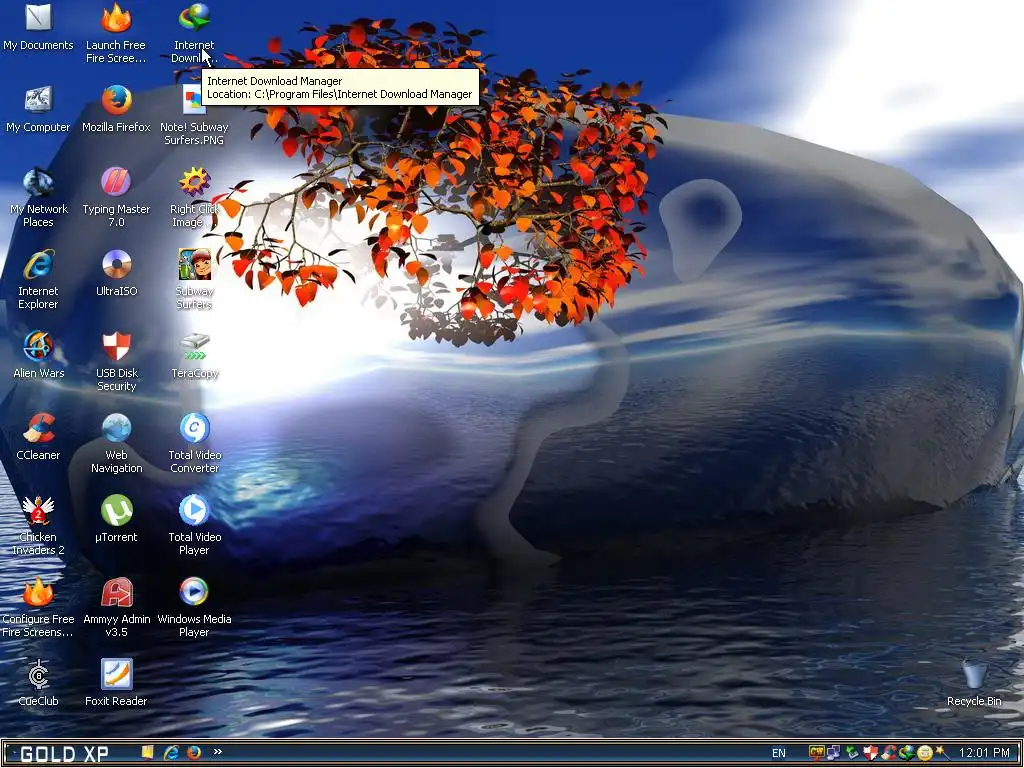Viewport: 1024px width, 768px height.
Task: Click the Show Desktop quick launch icon
Action: 148,752
